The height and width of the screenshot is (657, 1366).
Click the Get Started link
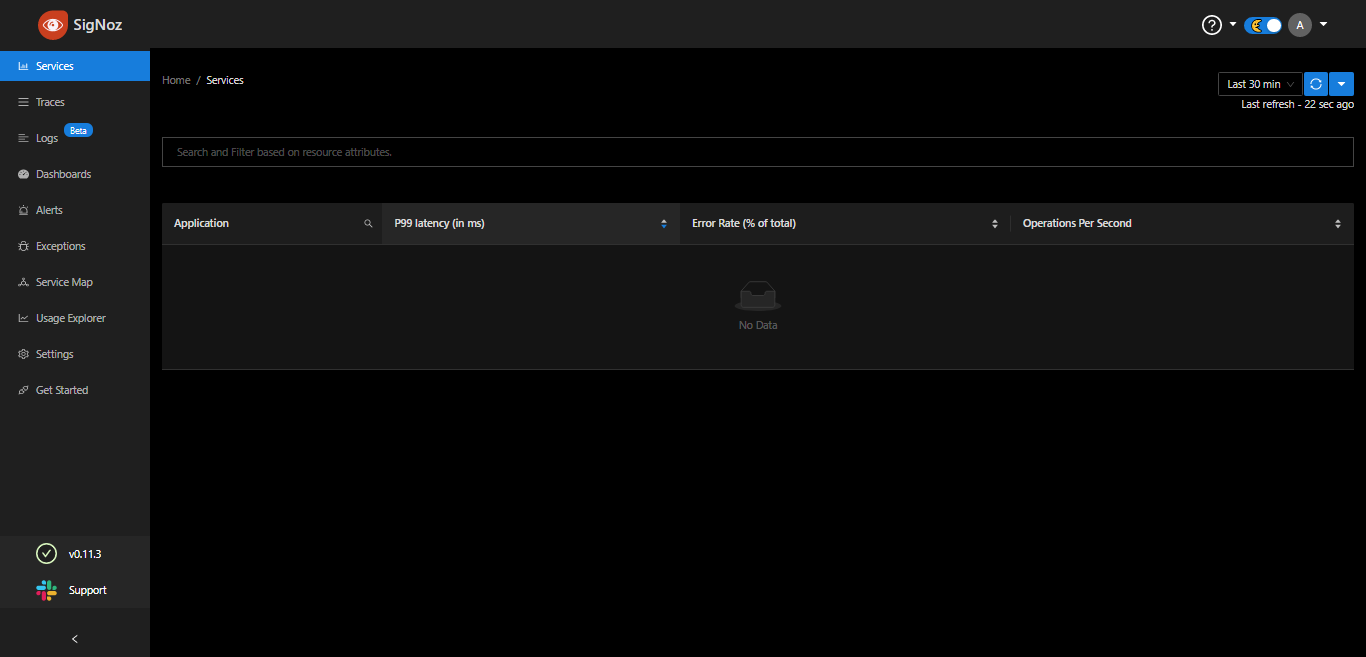click(63, 389)
